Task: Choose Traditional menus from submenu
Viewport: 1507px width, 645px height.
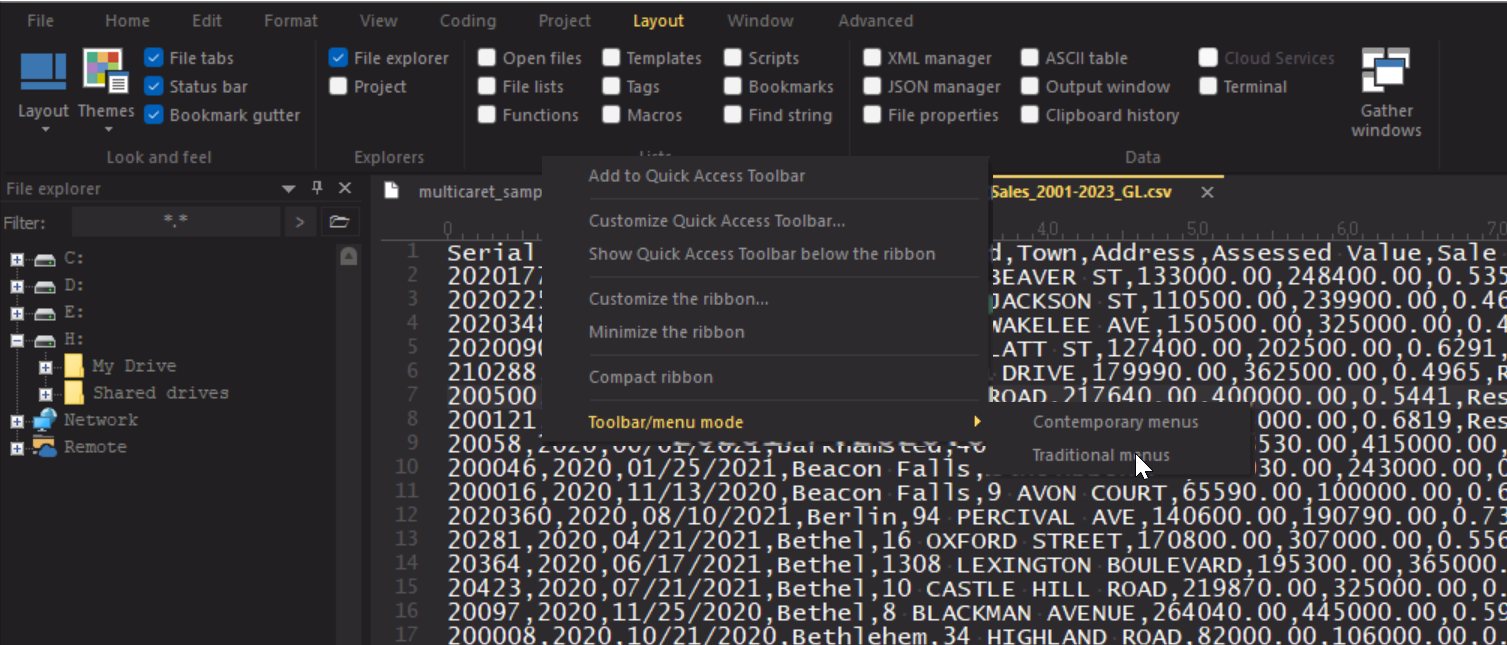Action: tap(1100, 455)
